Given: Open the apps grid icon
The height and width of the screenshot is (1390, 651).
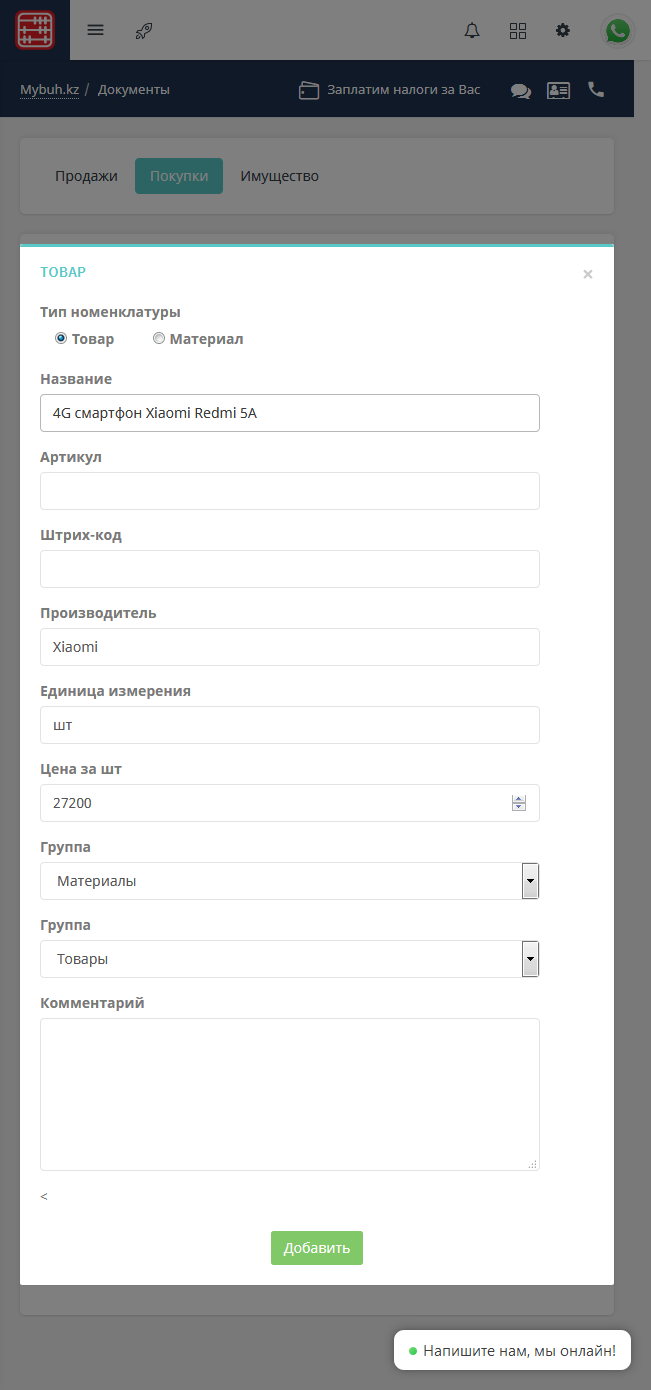Looking at the screenshot, I should click(x=518, y=30).
